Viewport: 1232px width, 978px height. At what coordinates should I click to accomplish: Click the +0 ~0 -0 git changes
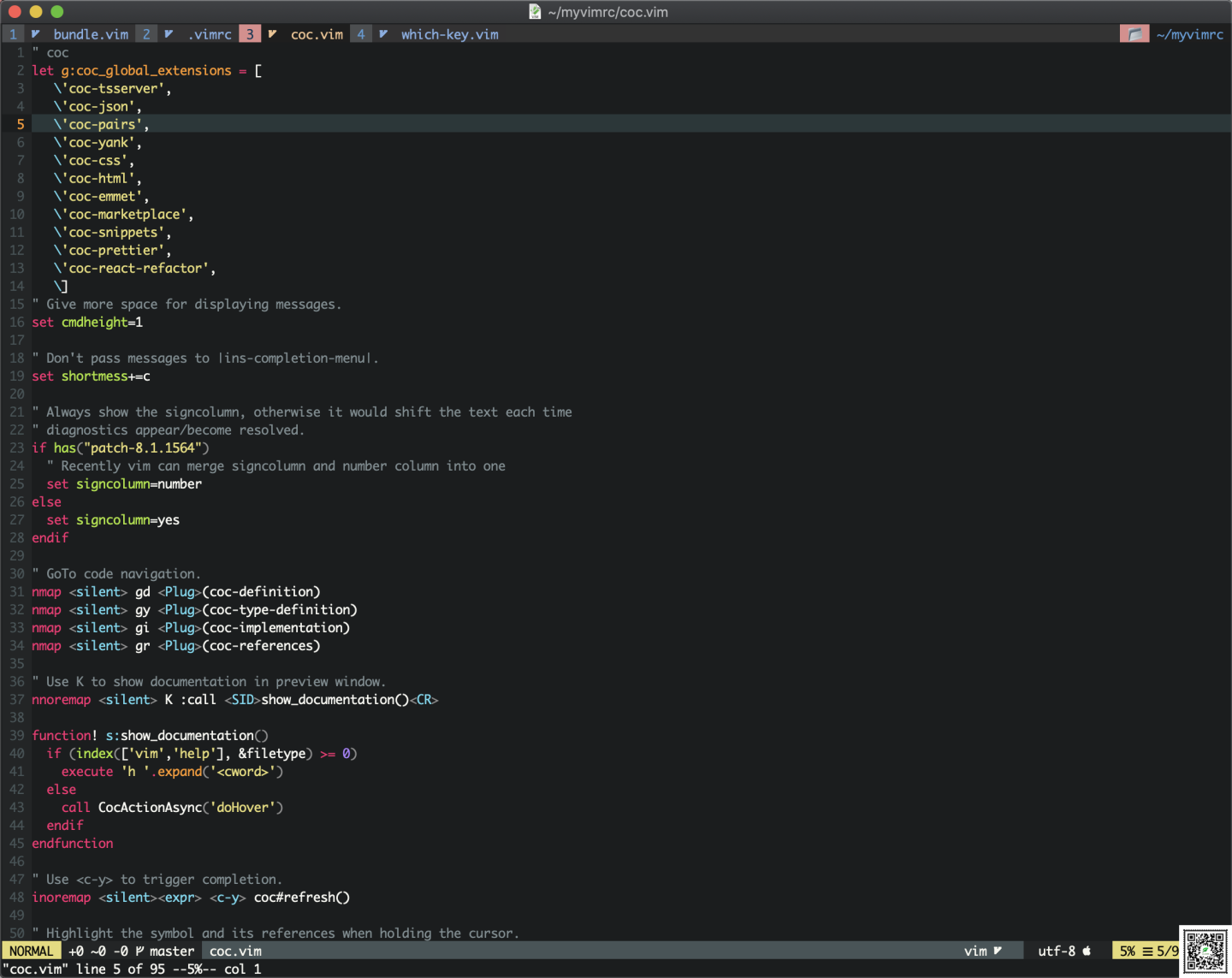point(98,951)
